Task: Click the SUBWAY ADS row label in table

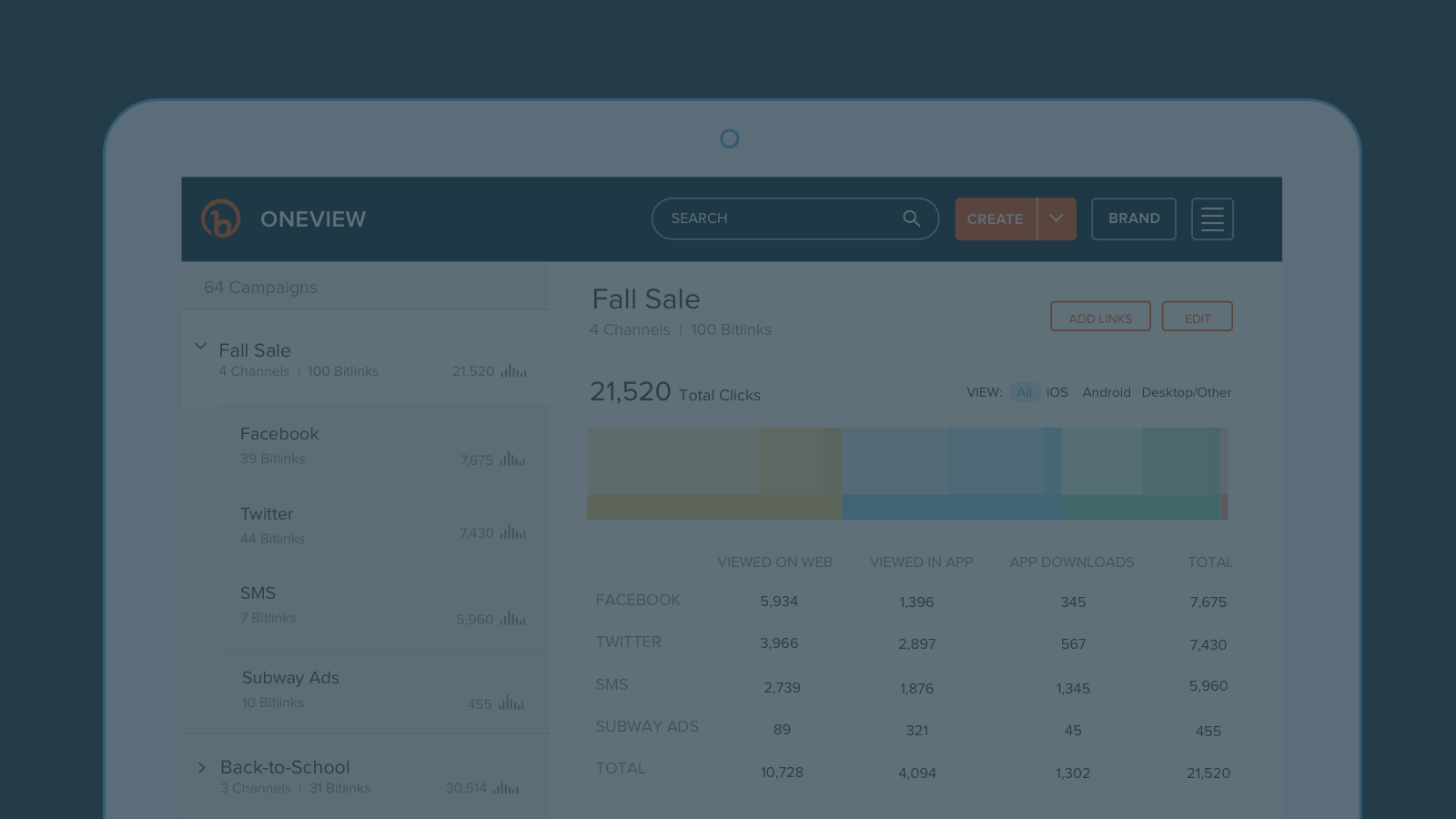Action: click(647, 727)
